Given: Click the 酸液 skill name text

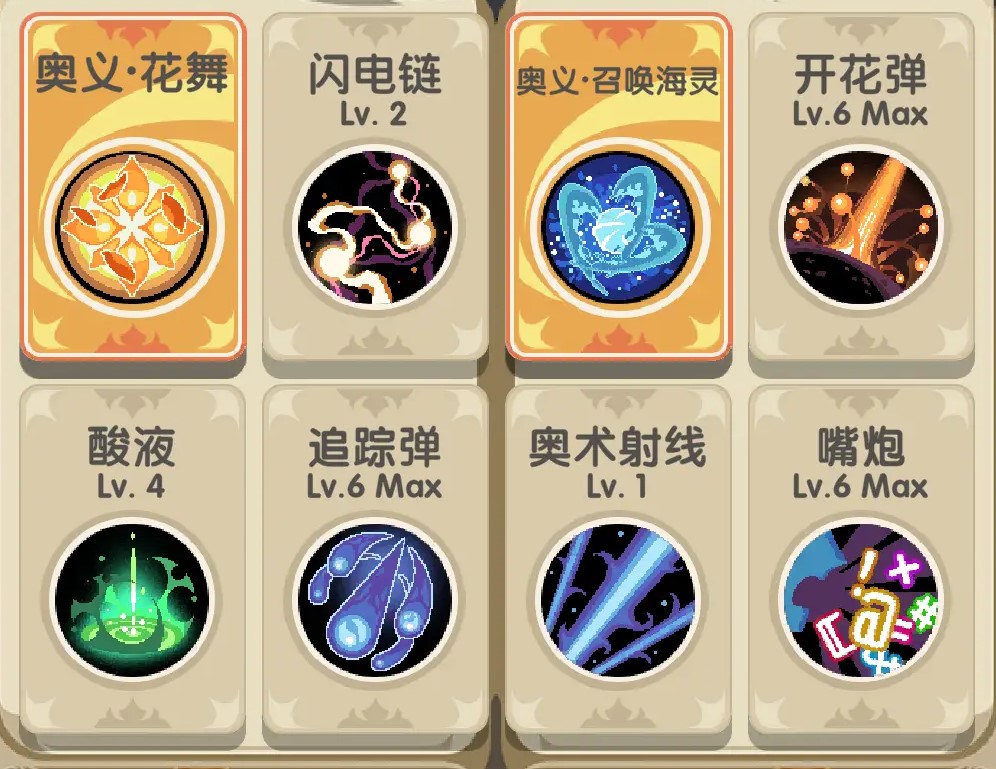Looking at the screenshot, I should tap(131, 447).
